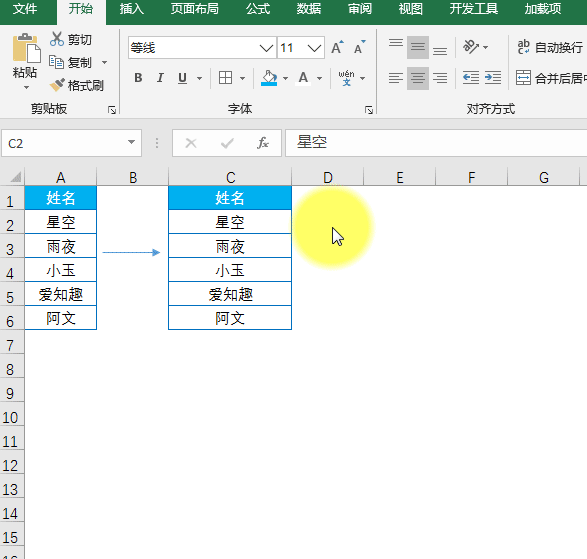The height and width of the screenshot is (559, 587).
Task: Align text right in cell
Action: (440, 78)
